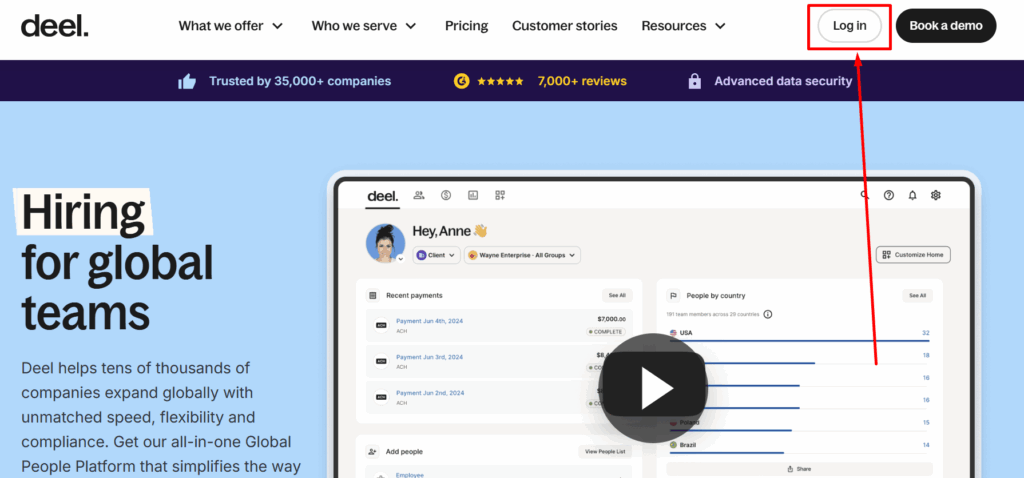Viewport: 1024px width, 478px height.
Task: Click the COMPLETE status badge for $7,000.00 payment
Action: (605, 332)
